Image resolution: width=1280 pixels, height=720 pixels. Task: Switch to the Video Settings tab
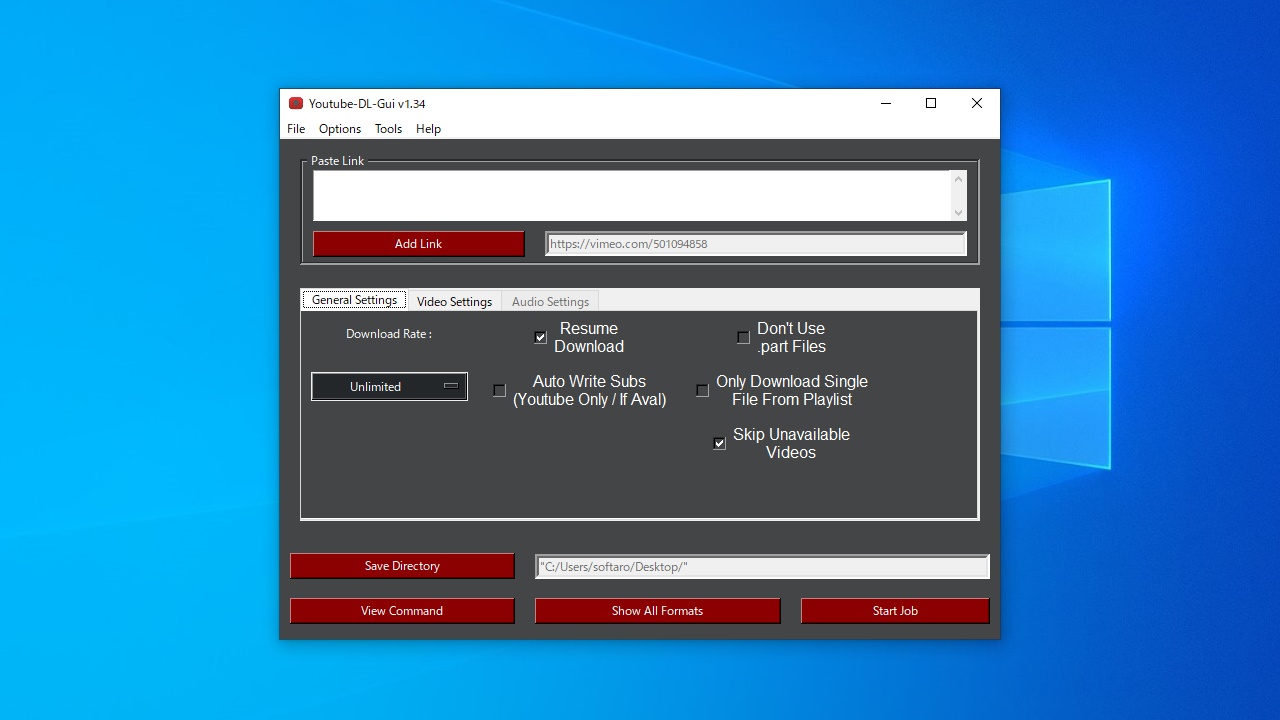coord(454,301)
